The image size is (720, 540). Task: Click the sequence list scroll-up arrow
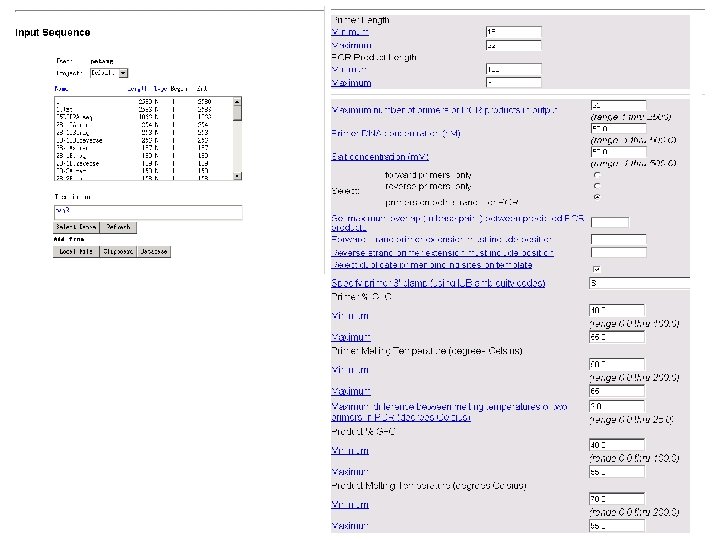click(x=237, y=101)
